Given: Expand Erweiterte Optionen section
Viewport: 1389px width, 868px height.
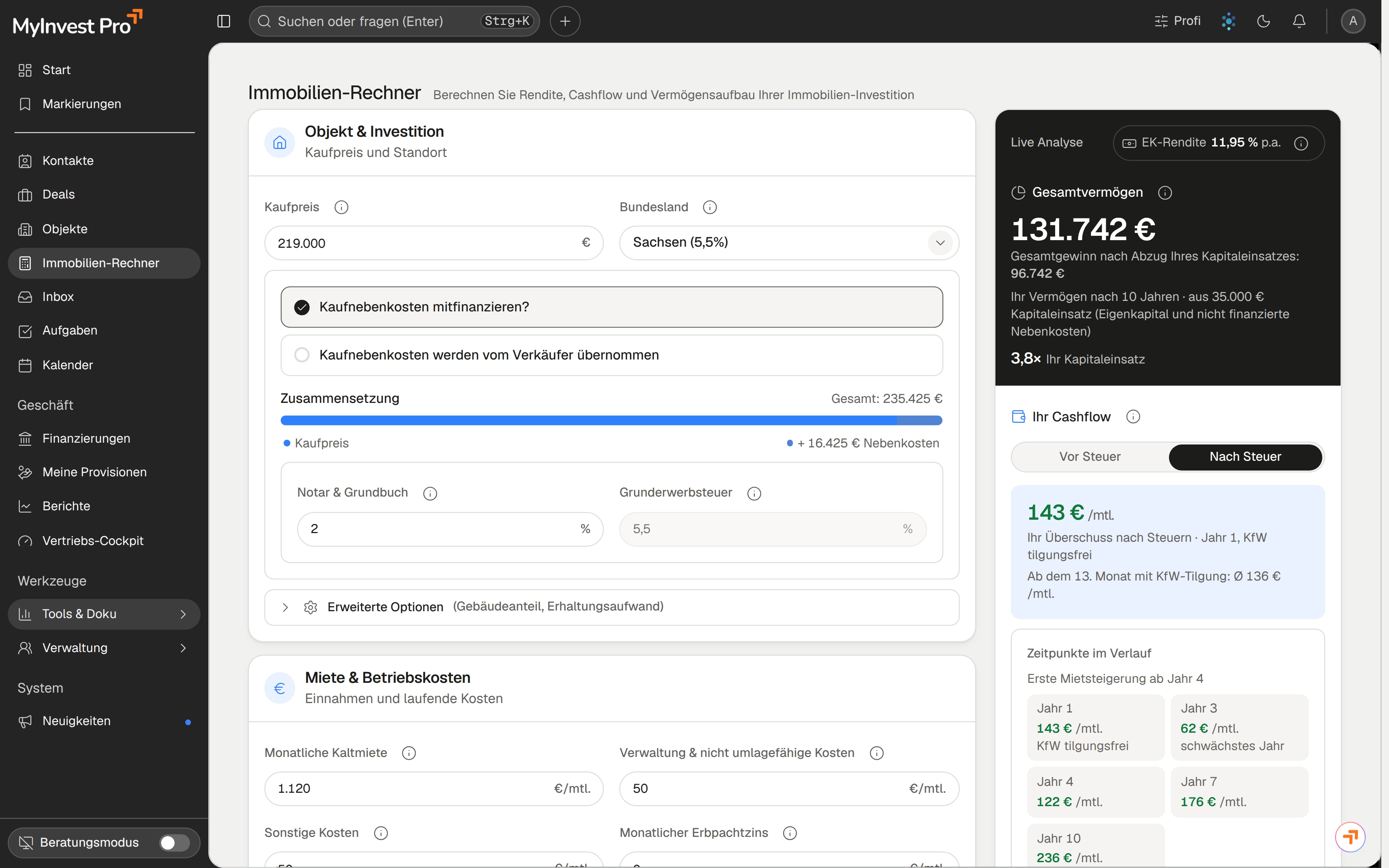Looking at the screenshot, I should click(611, 607).
